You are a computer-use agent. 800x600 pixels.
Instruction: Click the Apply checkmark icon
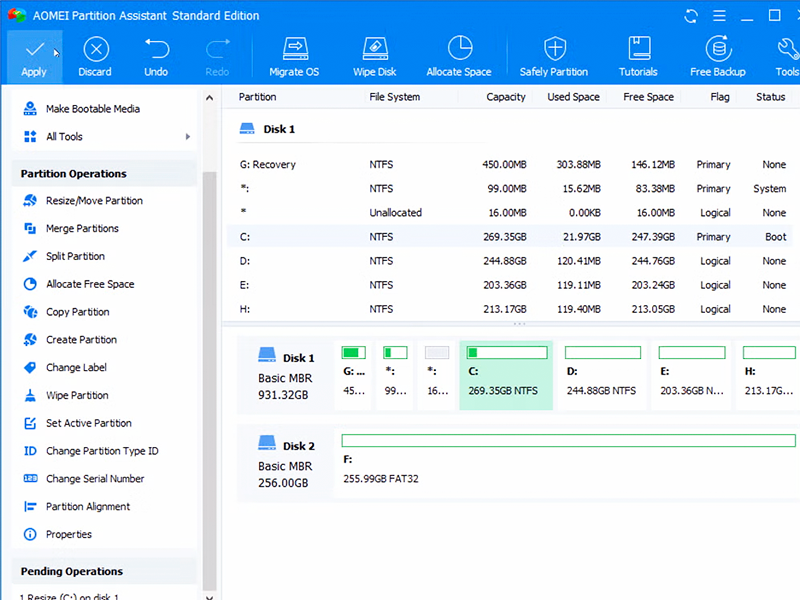click(34, 50)
